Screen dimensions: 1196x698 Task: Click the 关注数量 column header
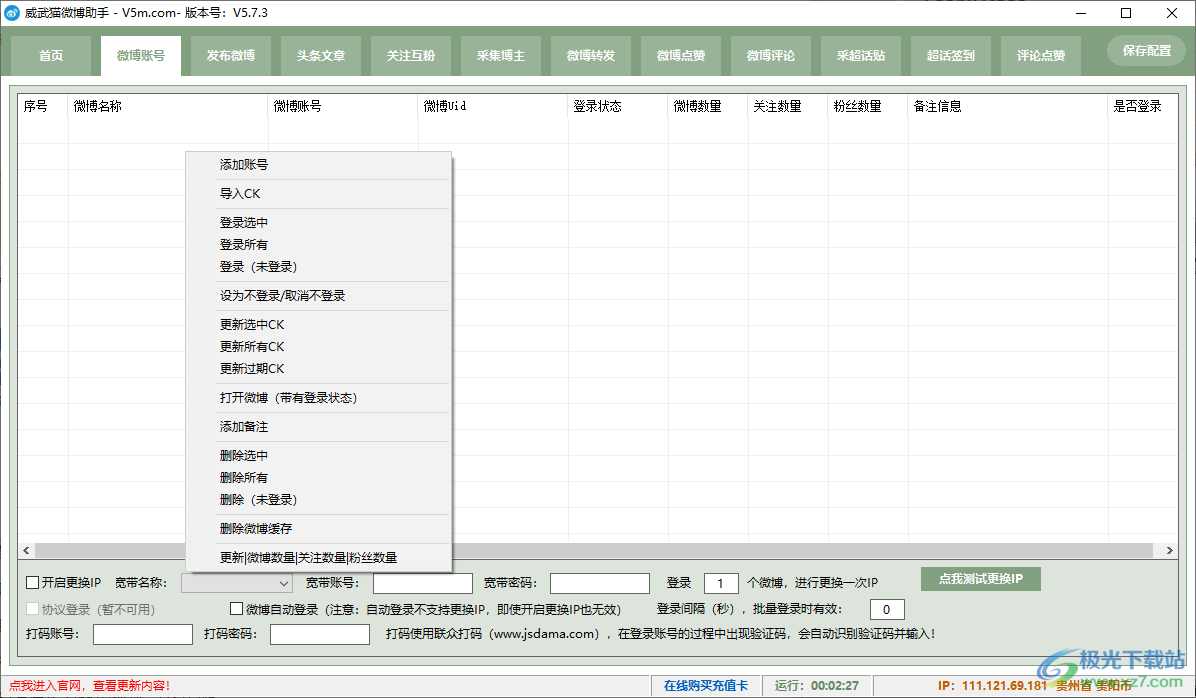789,107
